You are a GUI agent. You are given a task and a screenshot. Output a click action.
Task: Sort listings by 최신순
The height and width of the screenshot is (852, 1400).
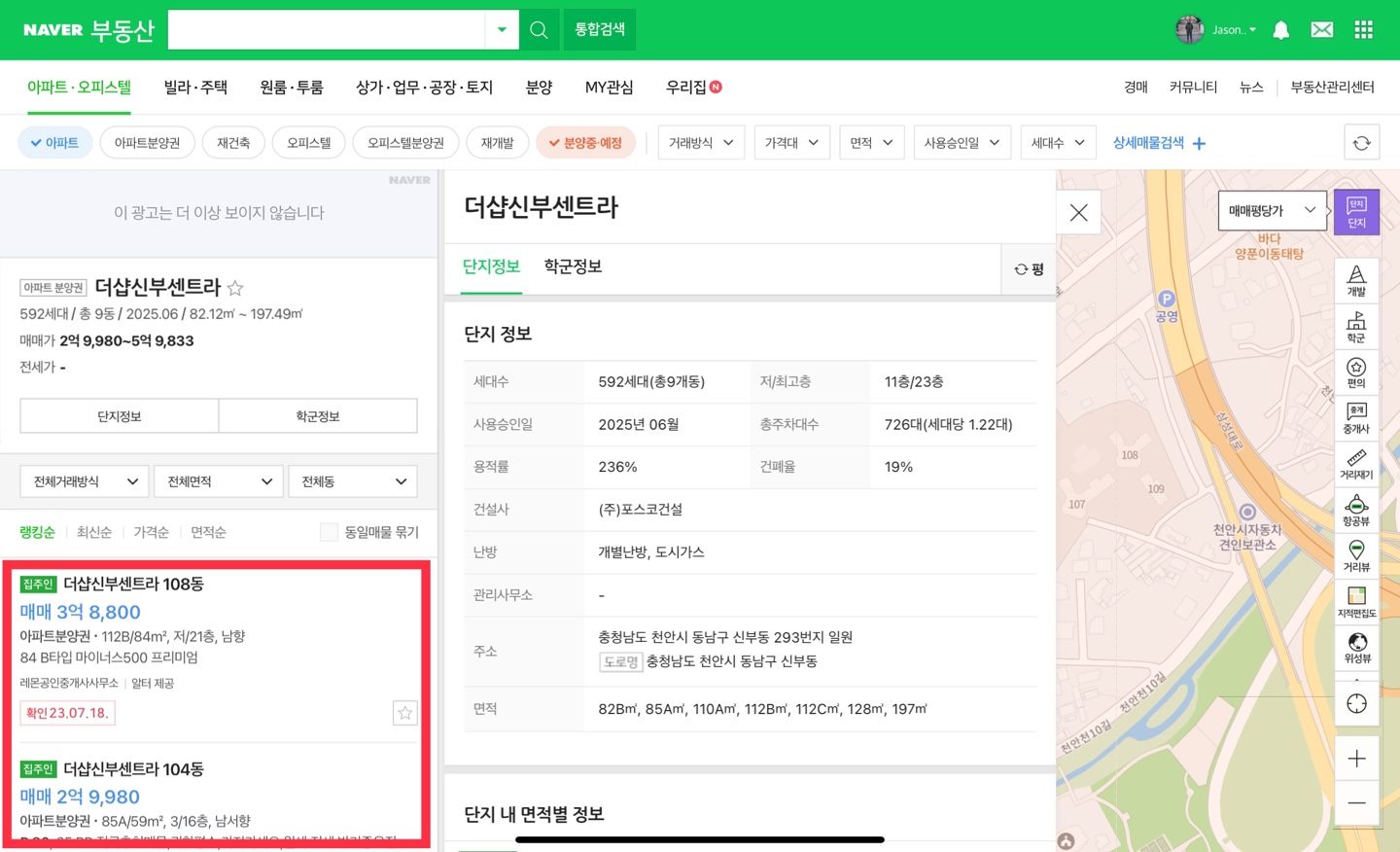point(94,532)
